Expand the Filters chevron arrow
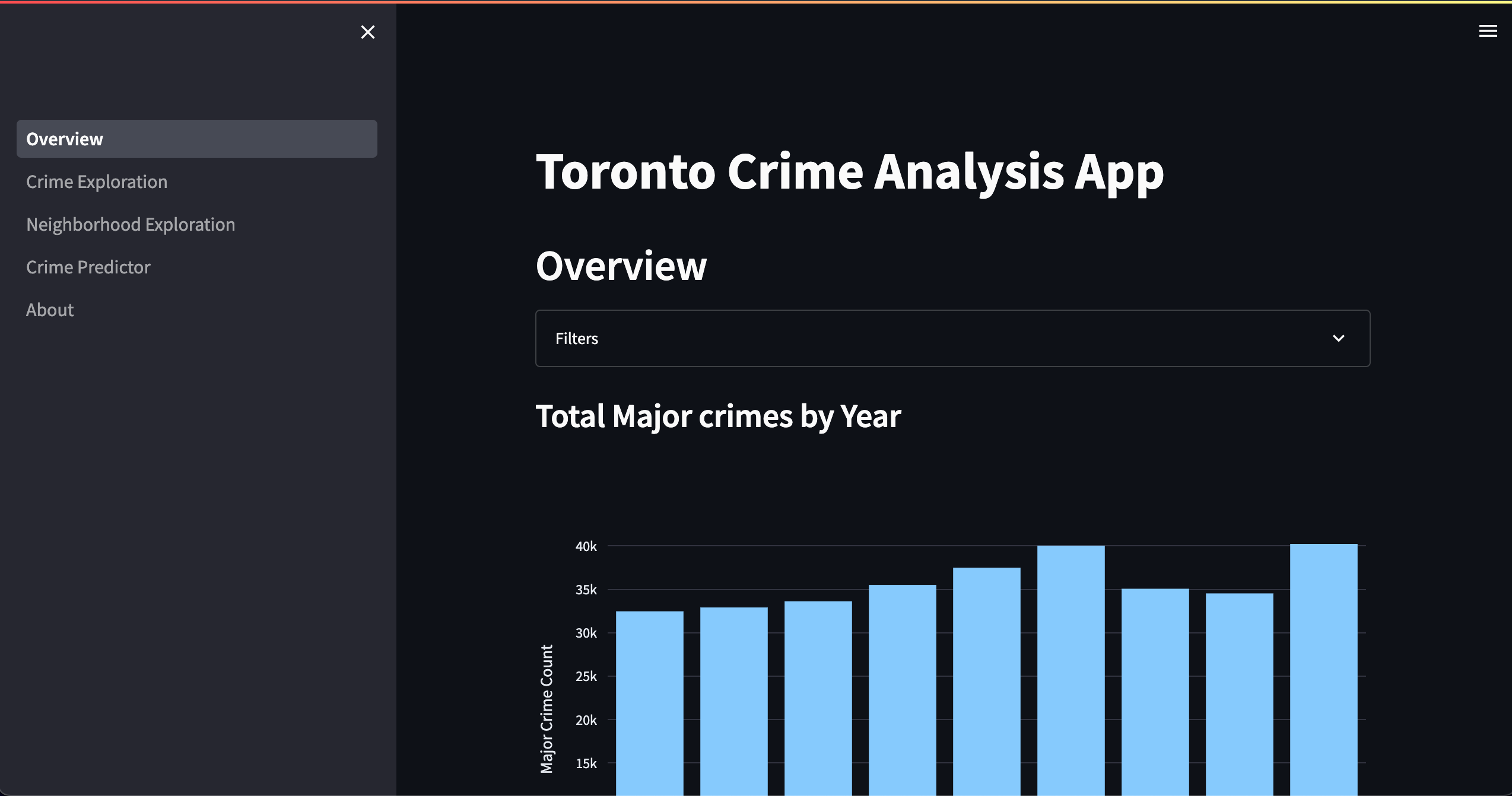 tap(1338, 338)
